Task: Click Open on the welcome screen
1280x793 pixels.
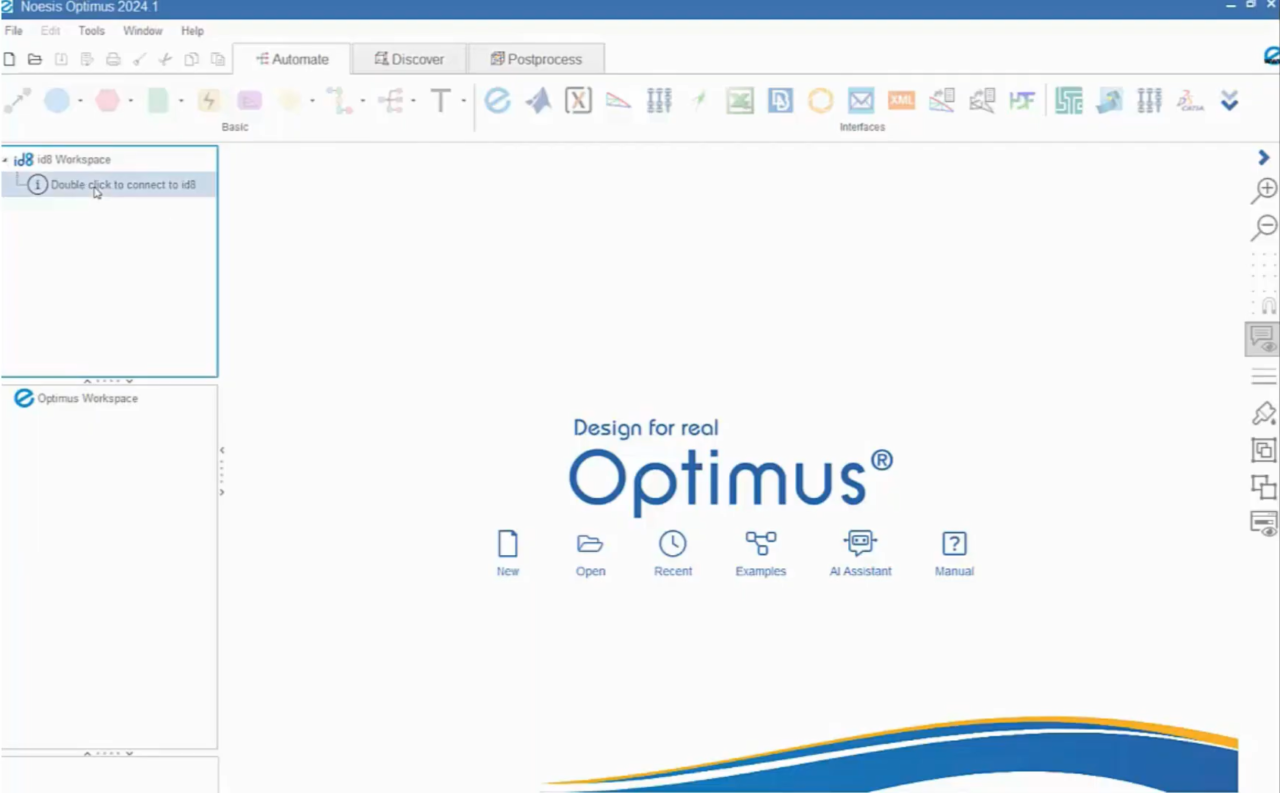Action: (590, 553)
